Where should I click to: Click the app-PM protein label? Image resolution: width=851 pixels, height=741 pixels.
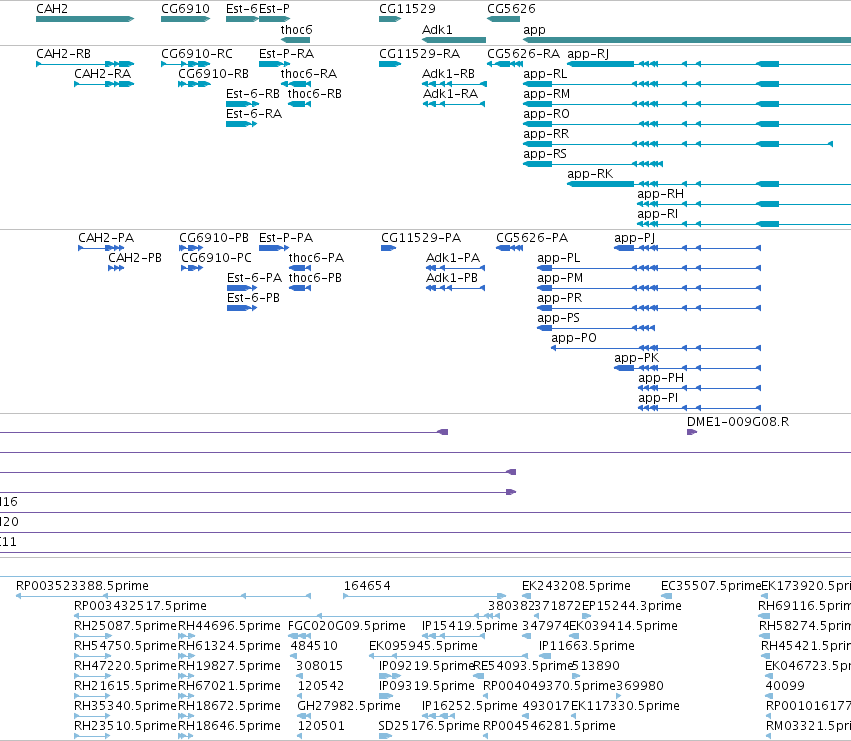pos(560,278)
